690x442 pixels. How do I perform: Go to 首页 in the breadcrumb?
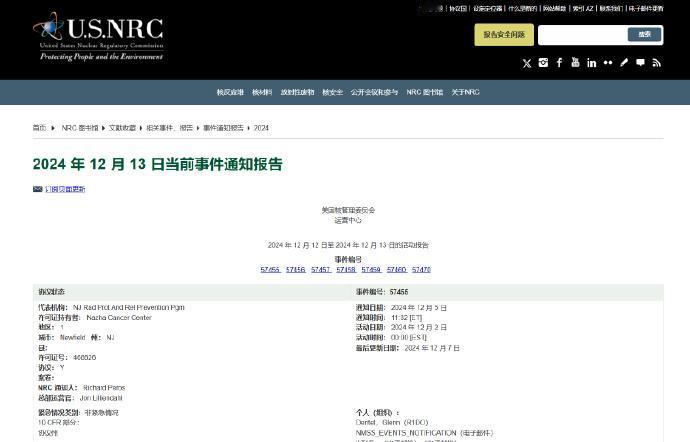(39, 128)
